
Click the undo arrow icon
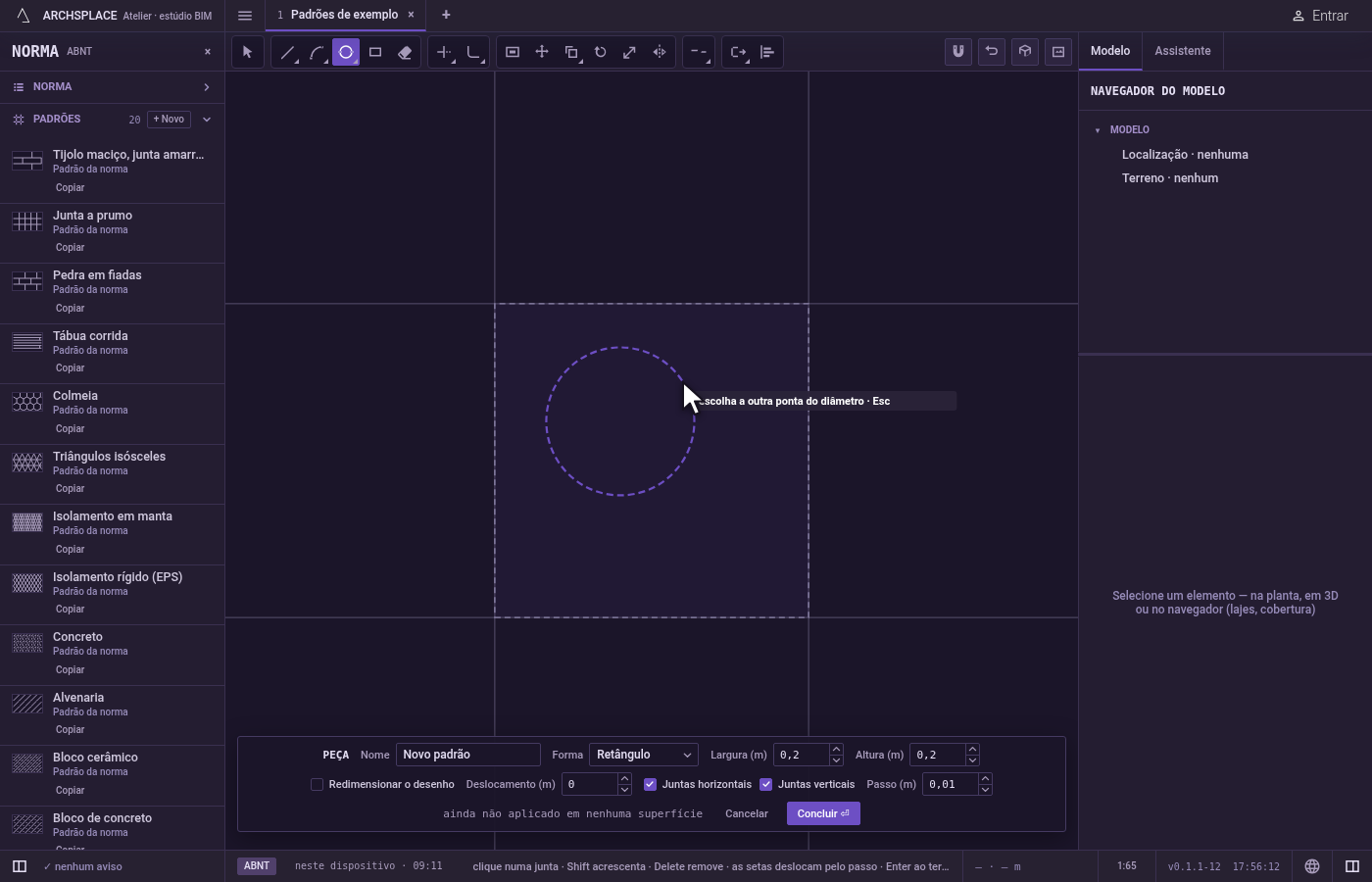point(992,52)
